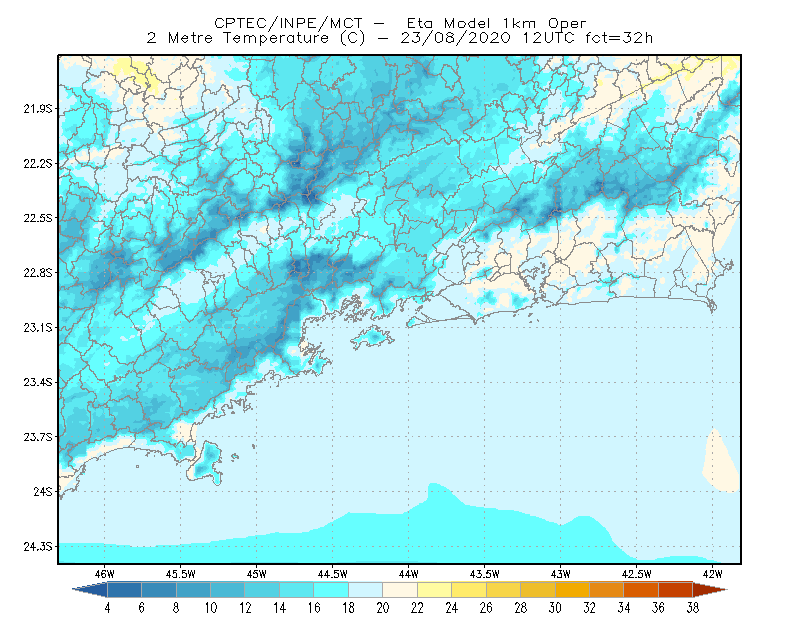The width and height of the screenshot is (800, 618).
Task: Click the colorbar value label 38
Action: [x=692, y=608]
